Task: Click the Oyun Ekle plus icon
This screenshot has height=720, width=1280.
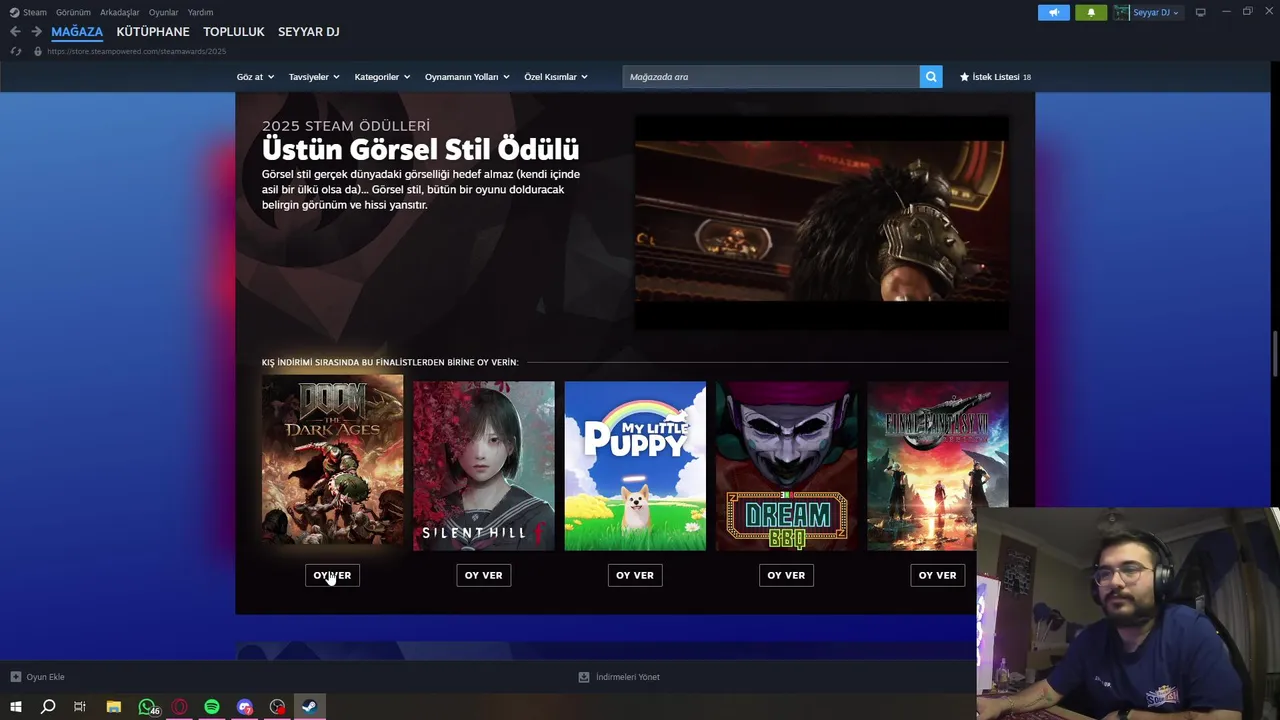Action: tap(15, 677)
